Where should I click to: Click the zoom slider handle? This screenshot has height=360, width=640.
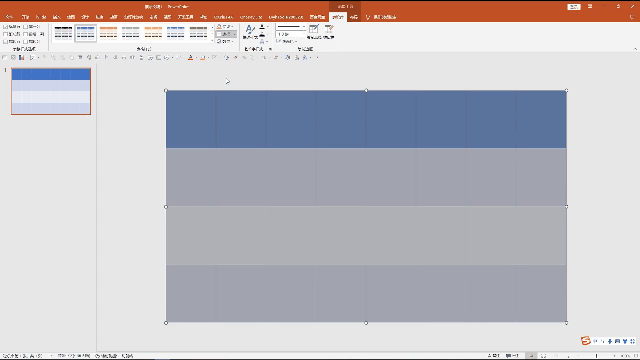596,356
